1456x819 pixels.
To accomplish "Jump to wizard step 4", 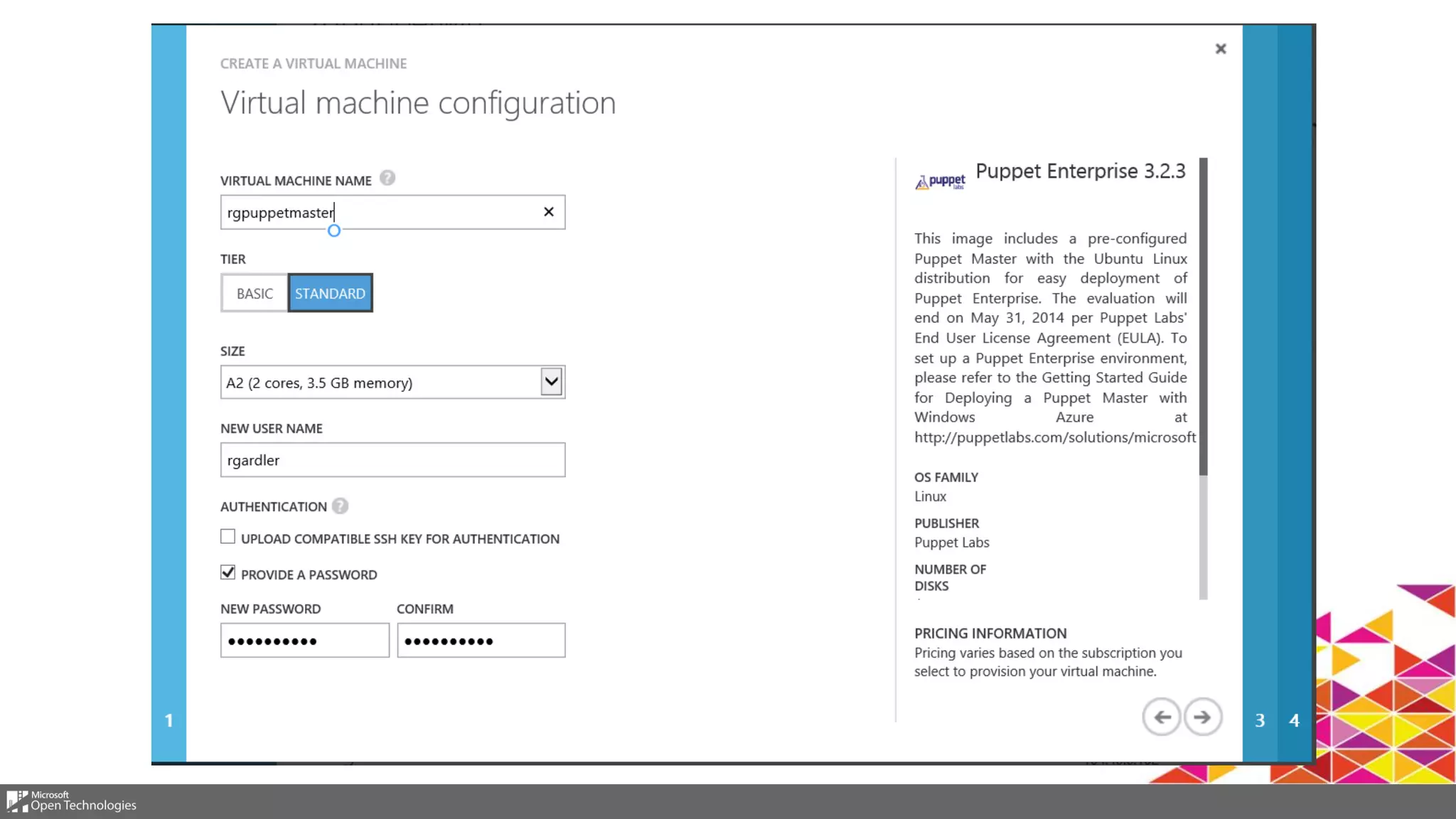I will click(1295, 720).
